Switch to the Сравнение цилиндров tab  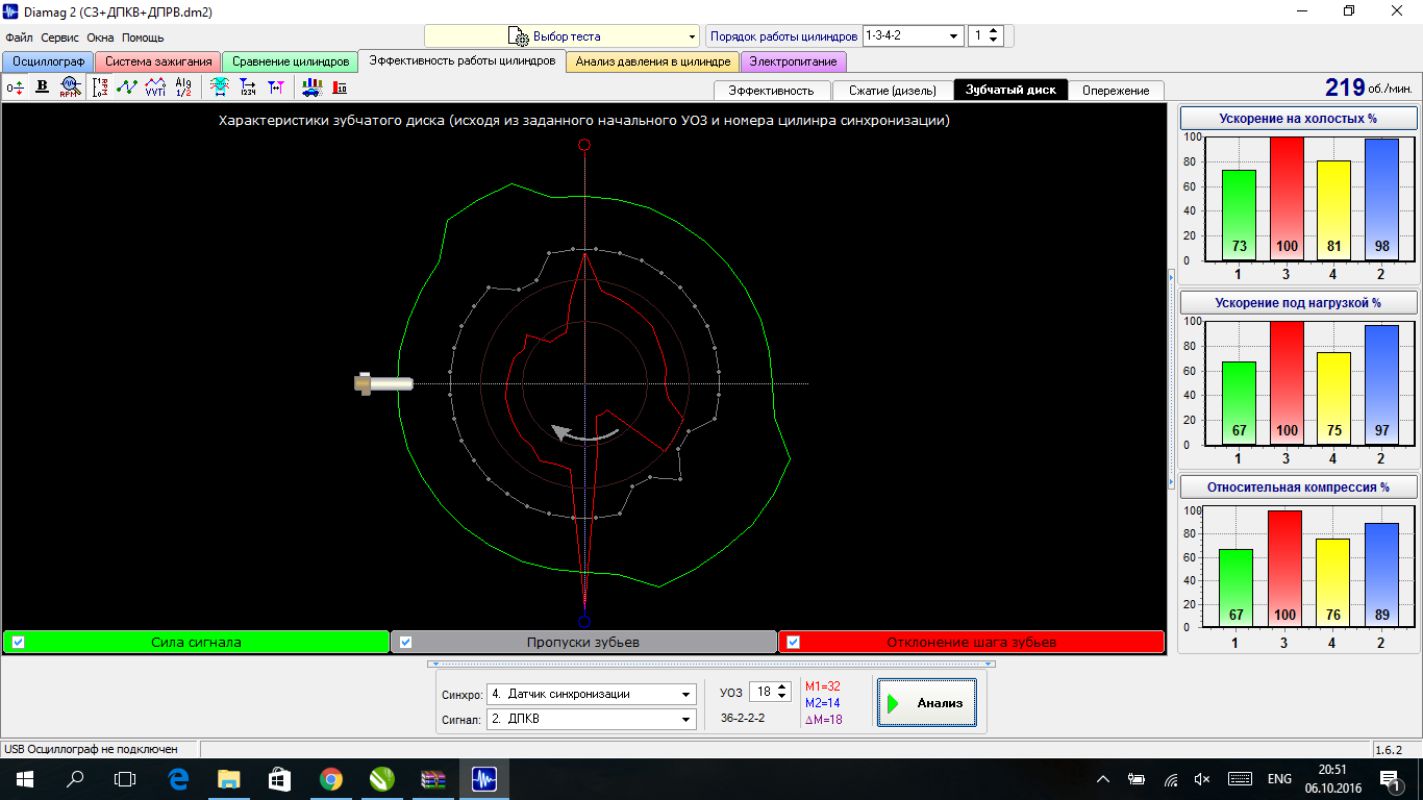[290, 62]
